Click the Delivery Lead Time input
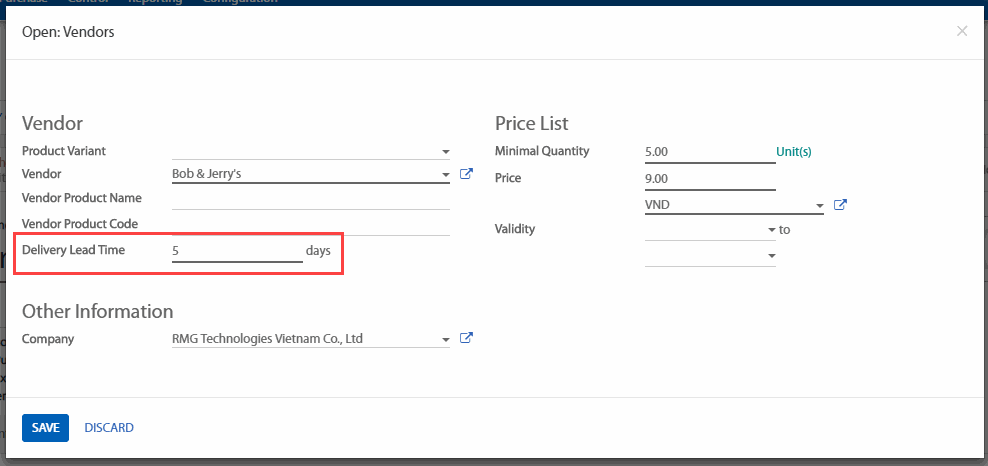988x466 pixels. point(236,251)
